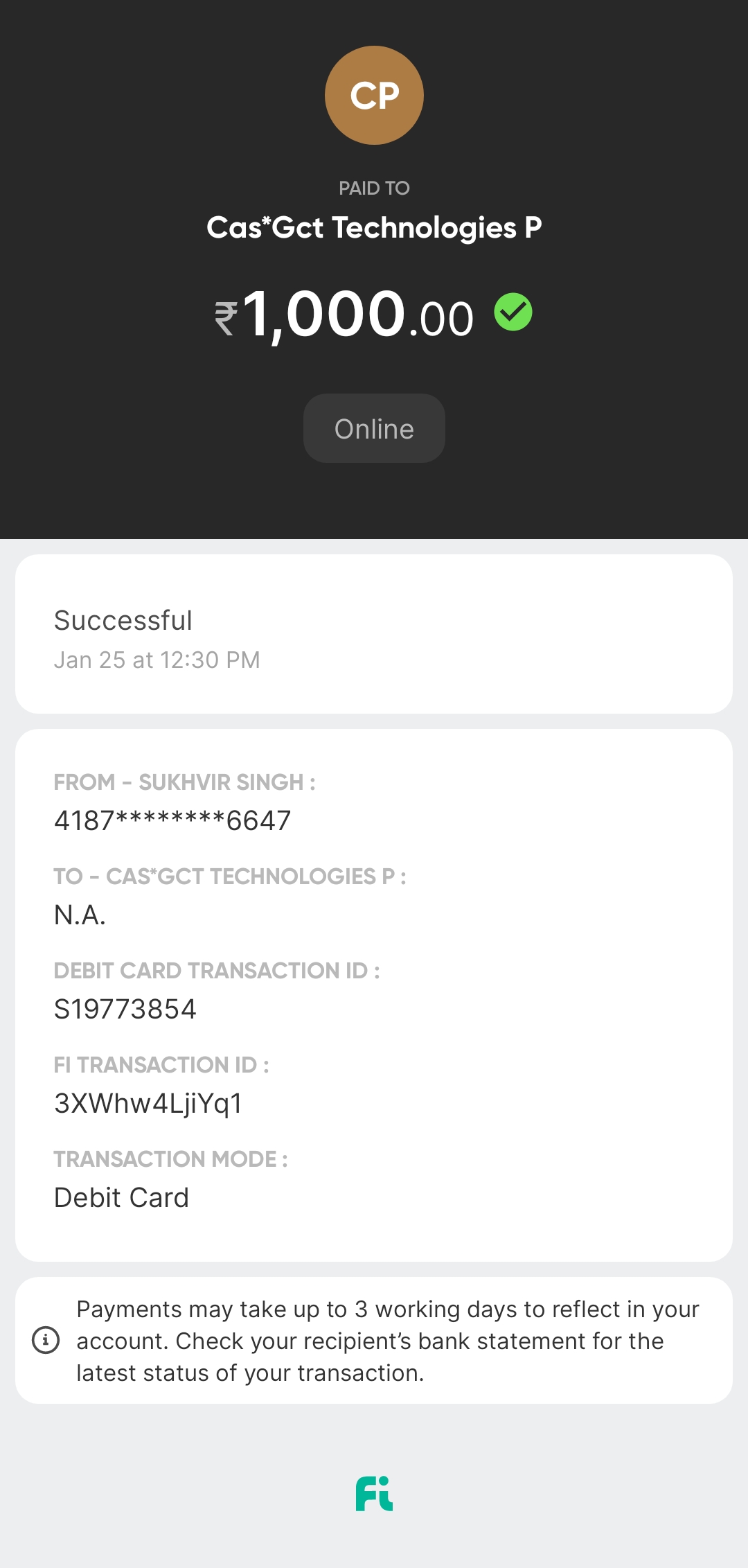Select the debit card transaction ID S19773854

125,1009
